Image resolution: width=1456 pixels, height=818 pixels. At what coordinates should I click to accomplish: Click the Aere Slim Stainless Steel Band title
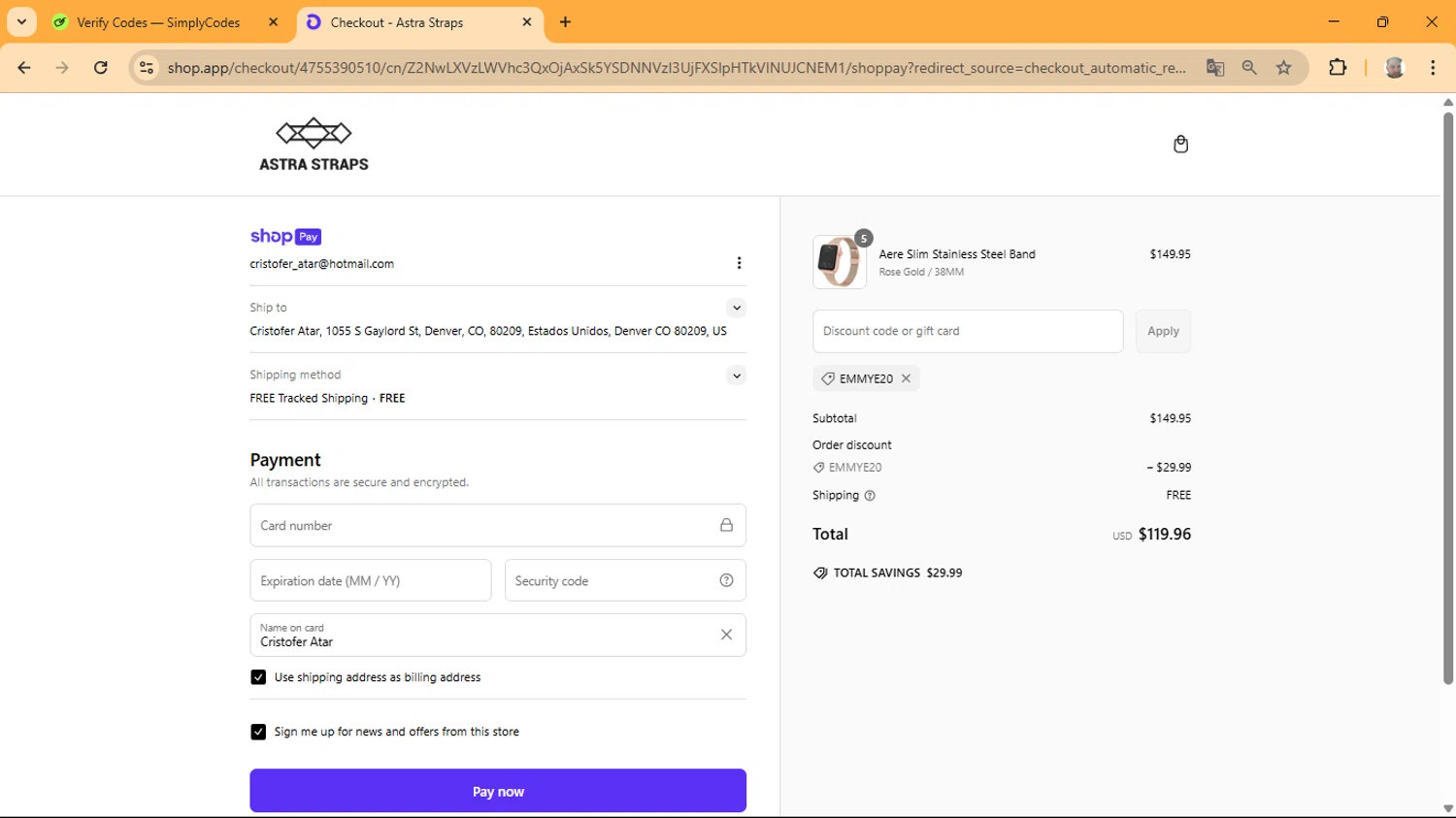(957, 254)
